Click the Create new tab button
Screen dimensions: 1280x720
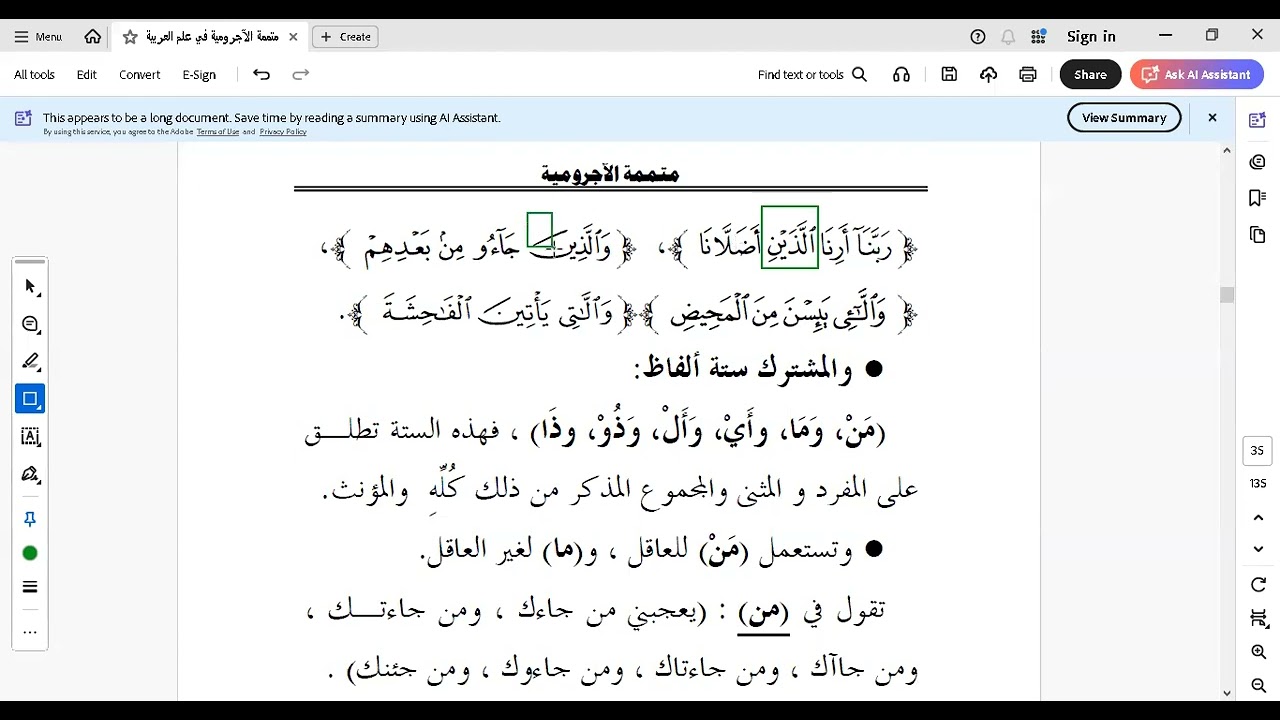[345, 36]
